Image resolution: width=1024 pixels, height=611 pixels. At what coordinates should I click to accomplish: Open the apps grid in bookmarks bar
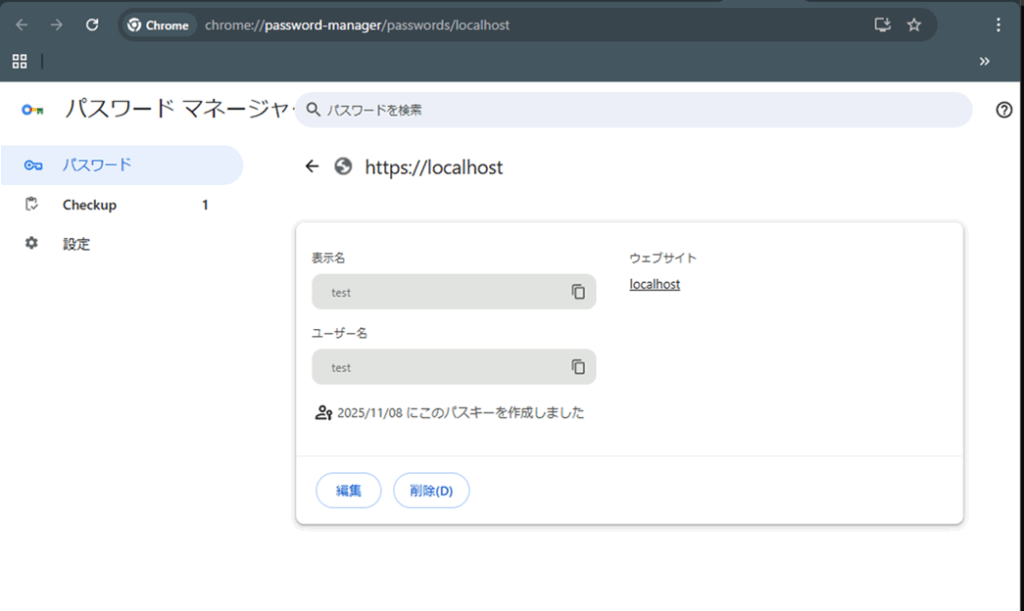coord(19,61)
